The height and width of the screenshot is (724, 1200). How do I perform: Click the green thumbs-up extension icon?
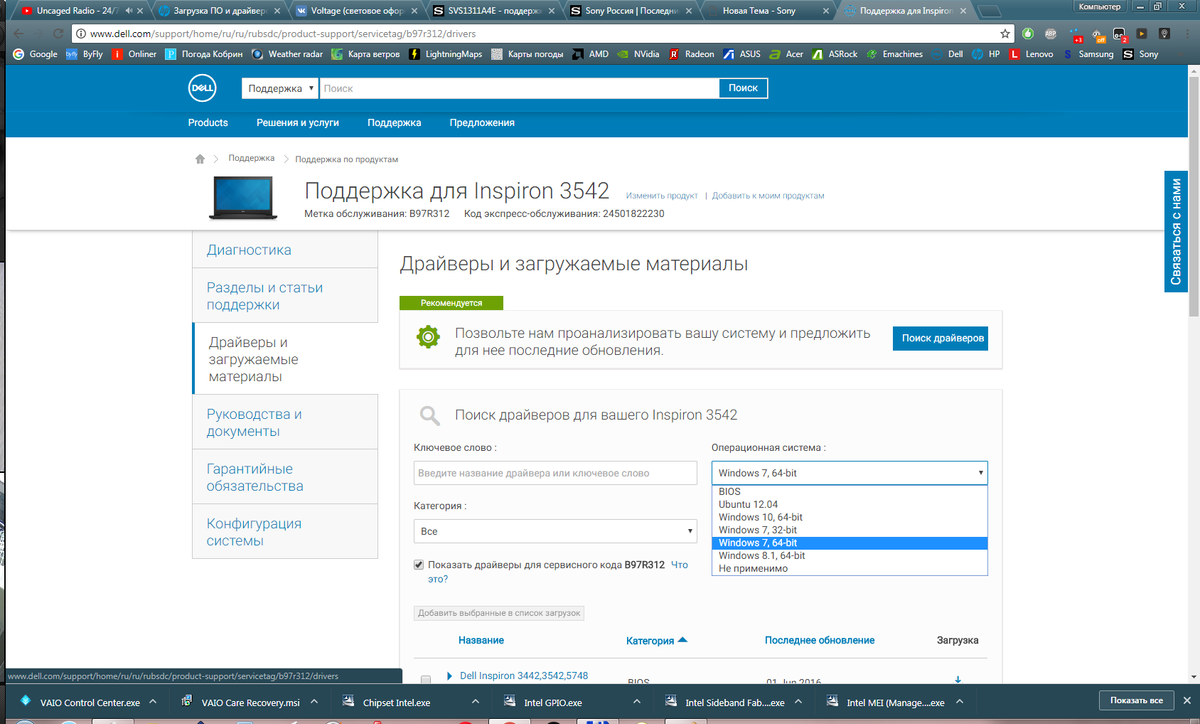1028,33
